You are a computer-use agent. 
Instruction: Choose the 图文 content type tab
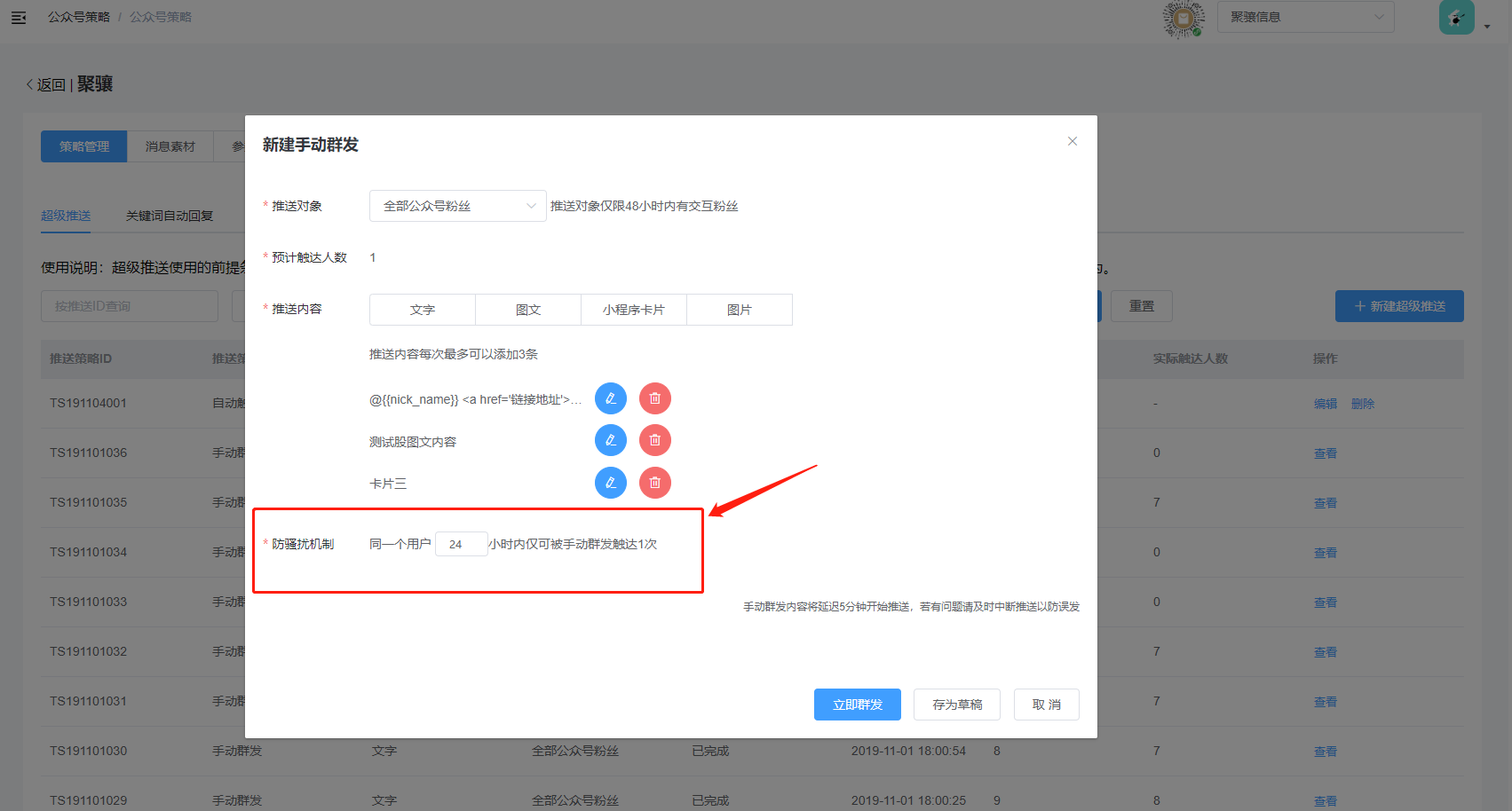pyautogui.click(x=528, y=310)
